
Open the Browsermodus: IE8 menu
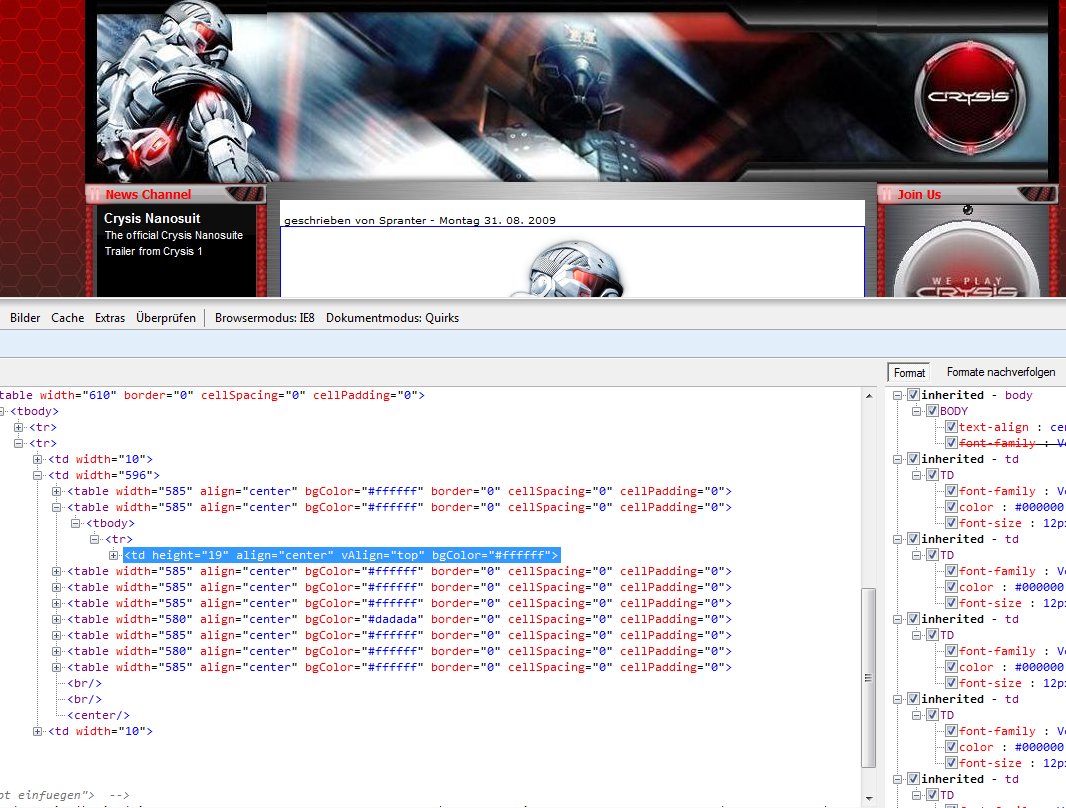[264, 318]
